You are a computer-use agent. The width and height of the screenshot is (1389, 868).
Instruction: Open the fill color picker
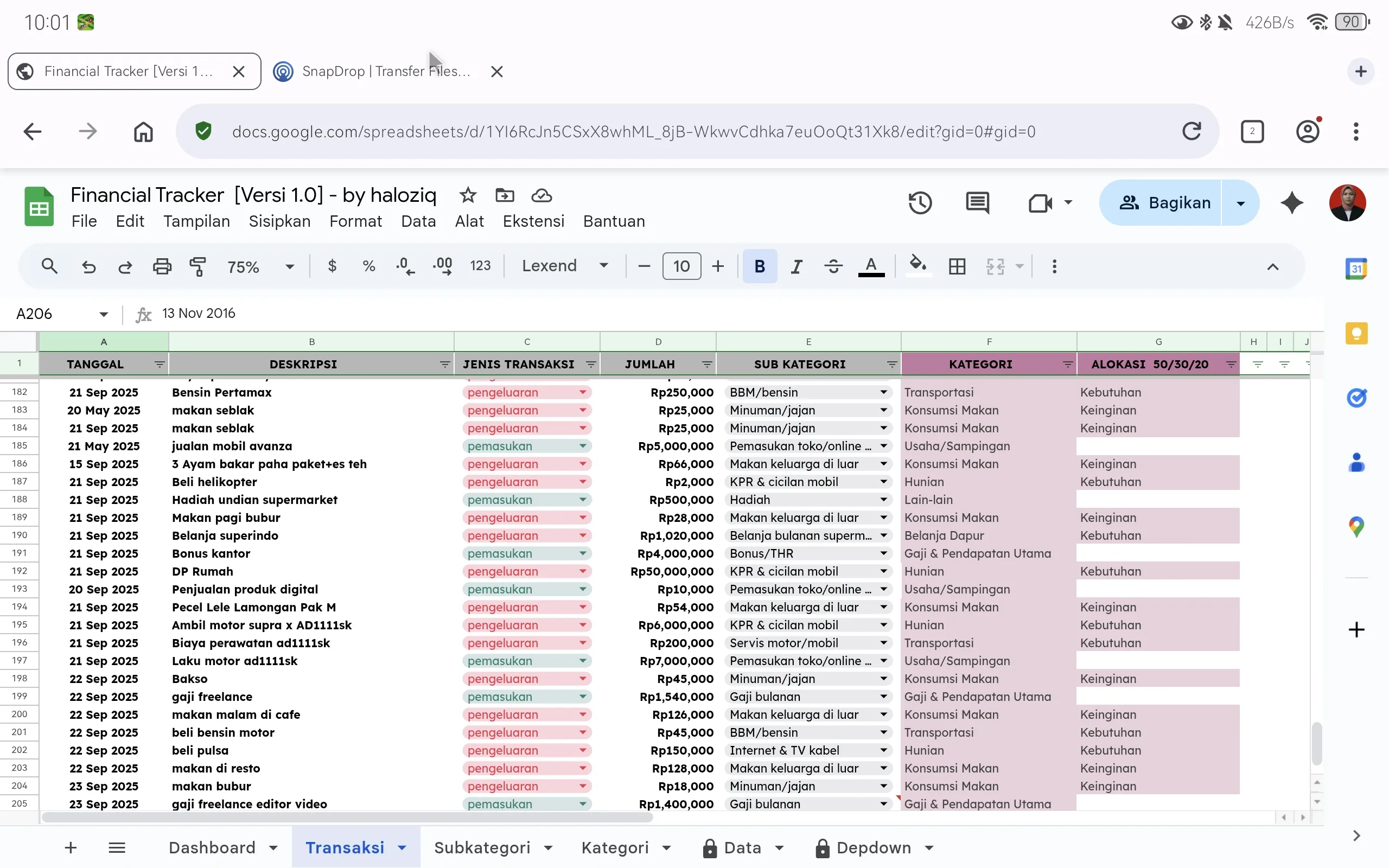pyautogui.click(x=917, y=265)
